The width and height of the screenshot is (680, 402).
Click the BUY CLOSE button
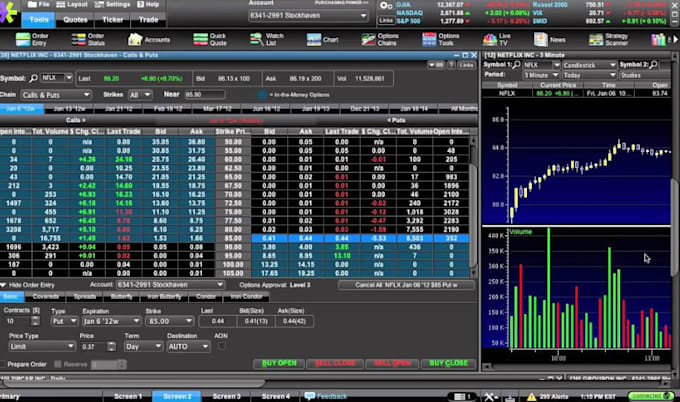click(448, 363)
